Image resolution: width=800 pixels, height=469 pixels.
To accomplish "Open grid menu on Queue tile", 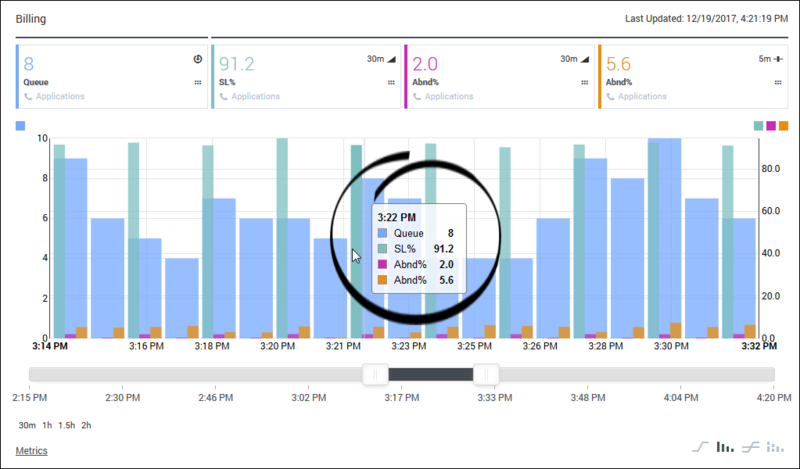I will (x=198, y=83).
